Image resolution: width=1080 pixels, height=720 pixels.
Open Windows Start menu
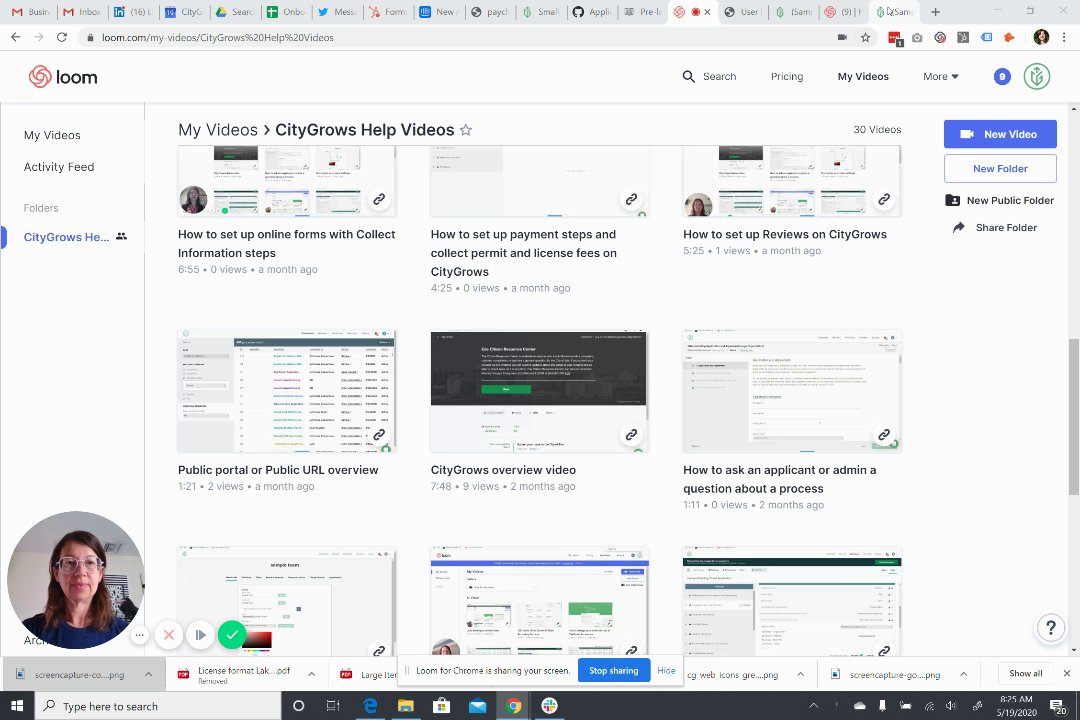(17, 706)
